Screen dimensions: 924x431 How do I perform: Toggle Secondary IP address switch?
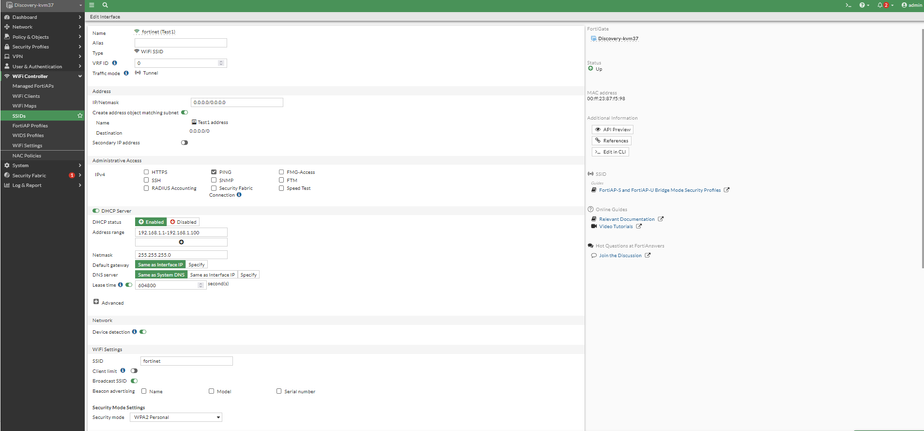click(x=184, y=142)
